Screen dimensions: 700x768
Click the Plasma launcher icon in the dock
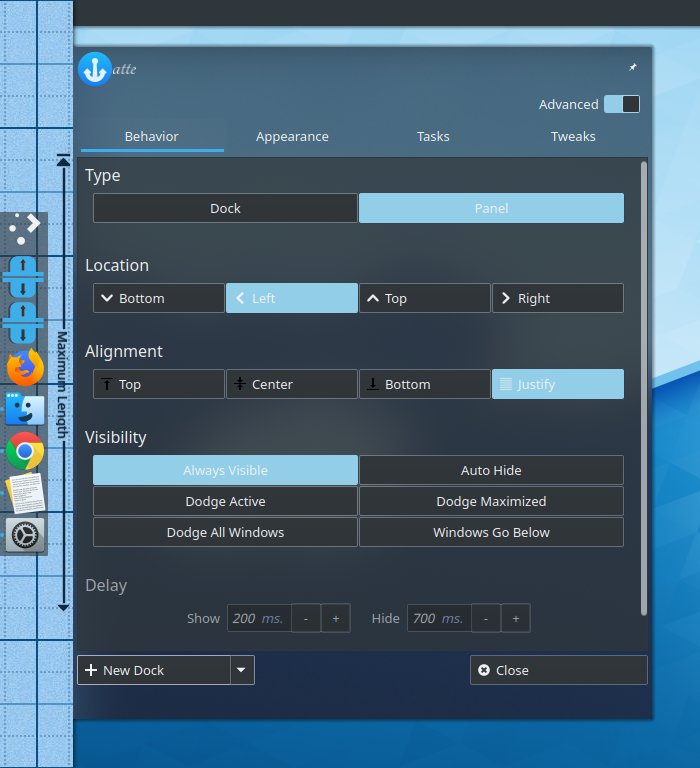point(25,229)
